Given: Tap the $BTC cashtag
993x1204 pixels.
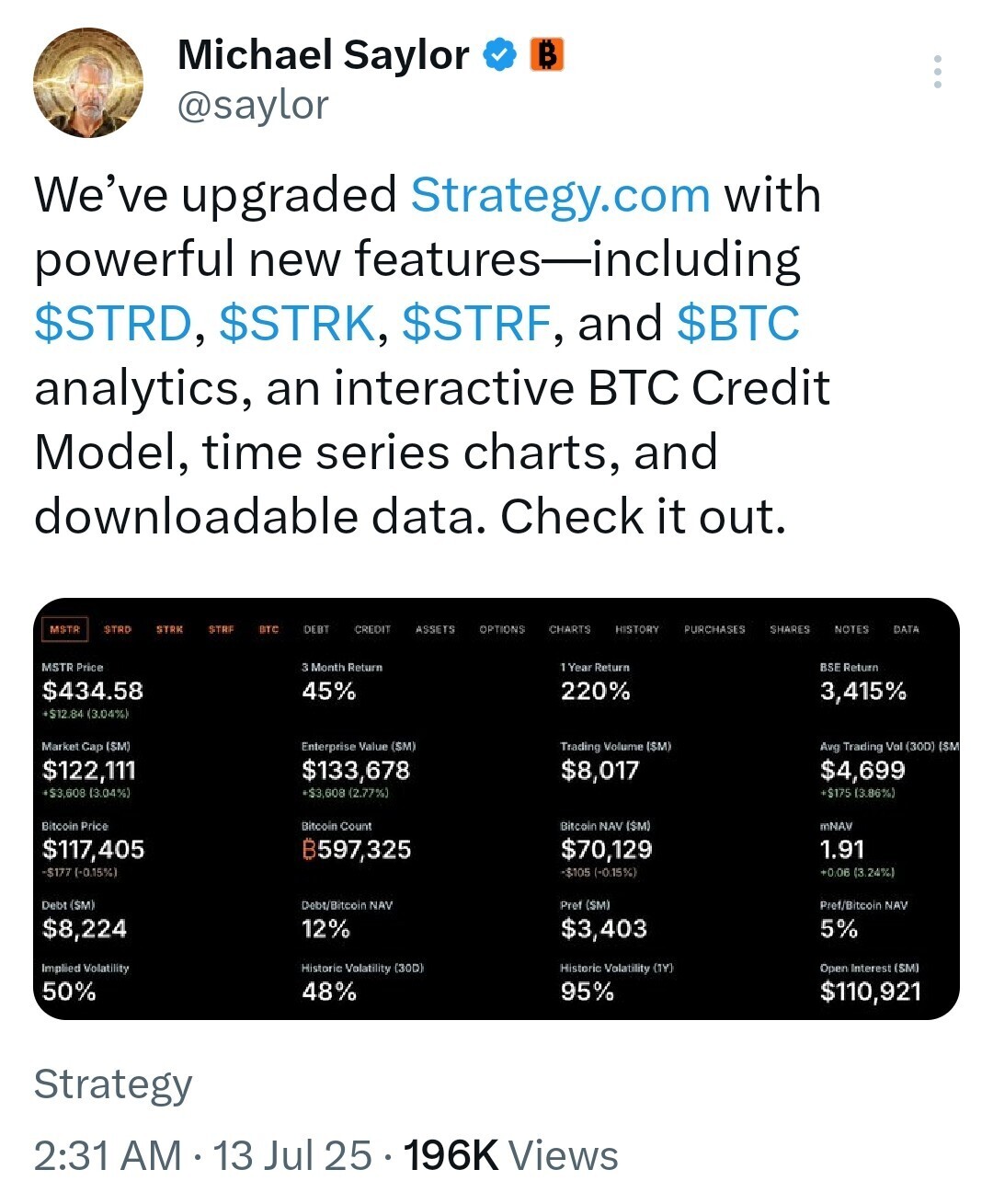Looking at the screenshot, I should (738, 324).
